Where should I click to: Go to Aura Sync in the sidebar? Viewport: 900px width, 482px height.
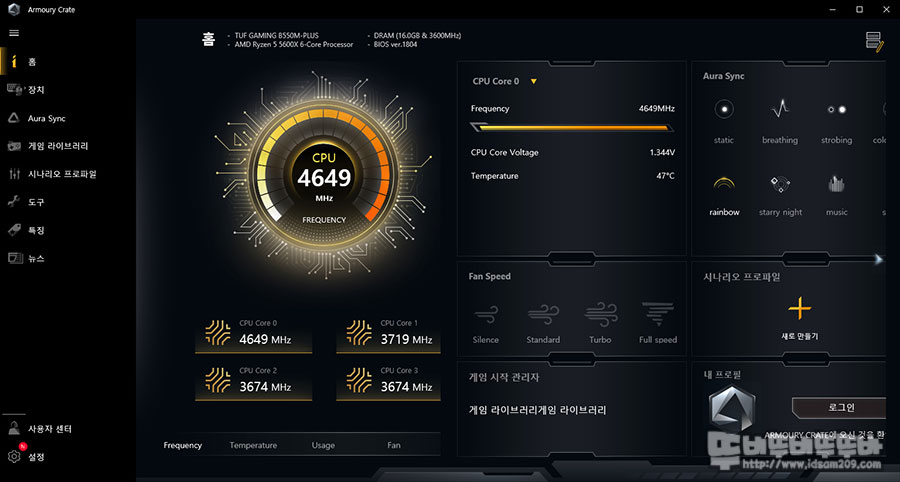46,118
